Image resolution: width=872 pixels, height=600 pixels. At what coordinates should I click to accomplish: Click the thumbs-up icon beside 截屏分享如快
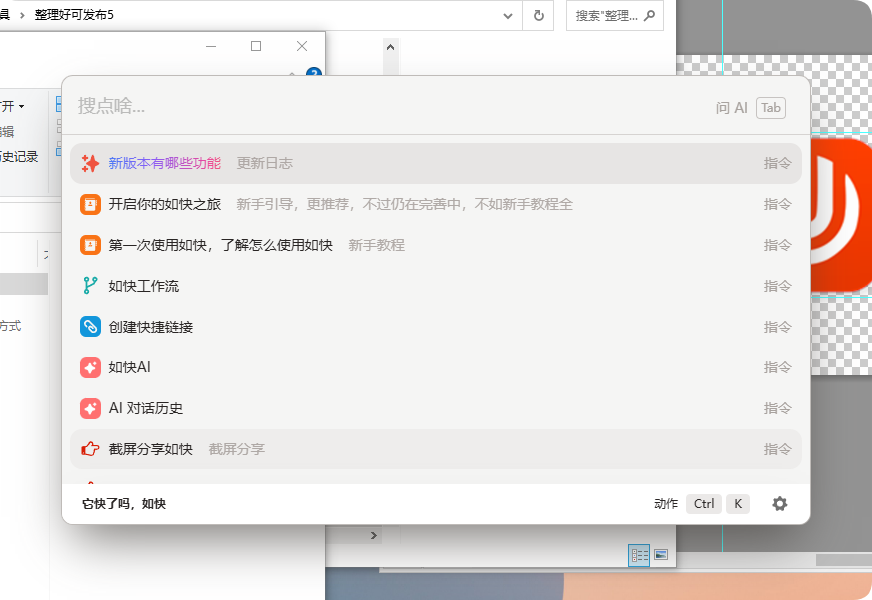(x=90, y=449)
